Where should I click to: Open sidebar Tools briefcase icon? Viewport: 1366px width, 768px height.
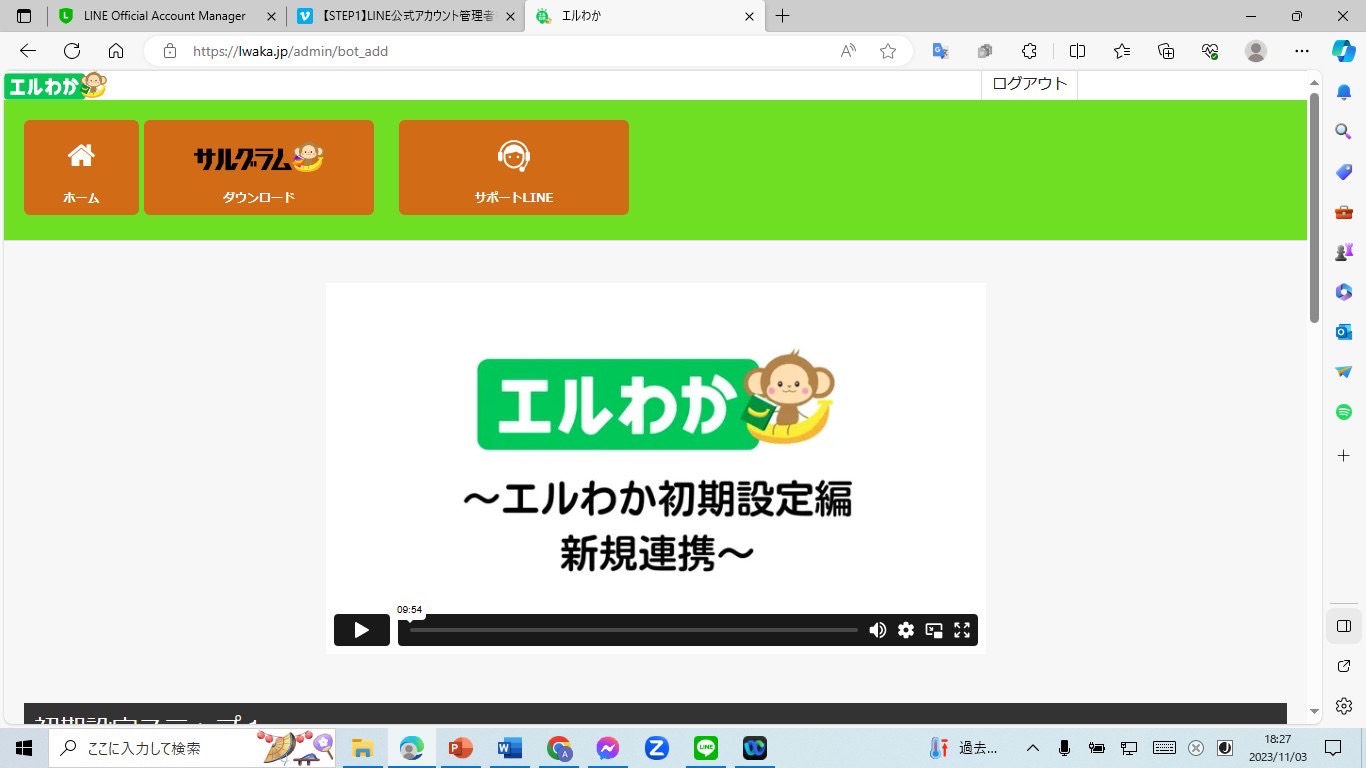(x=1344, y=212)
